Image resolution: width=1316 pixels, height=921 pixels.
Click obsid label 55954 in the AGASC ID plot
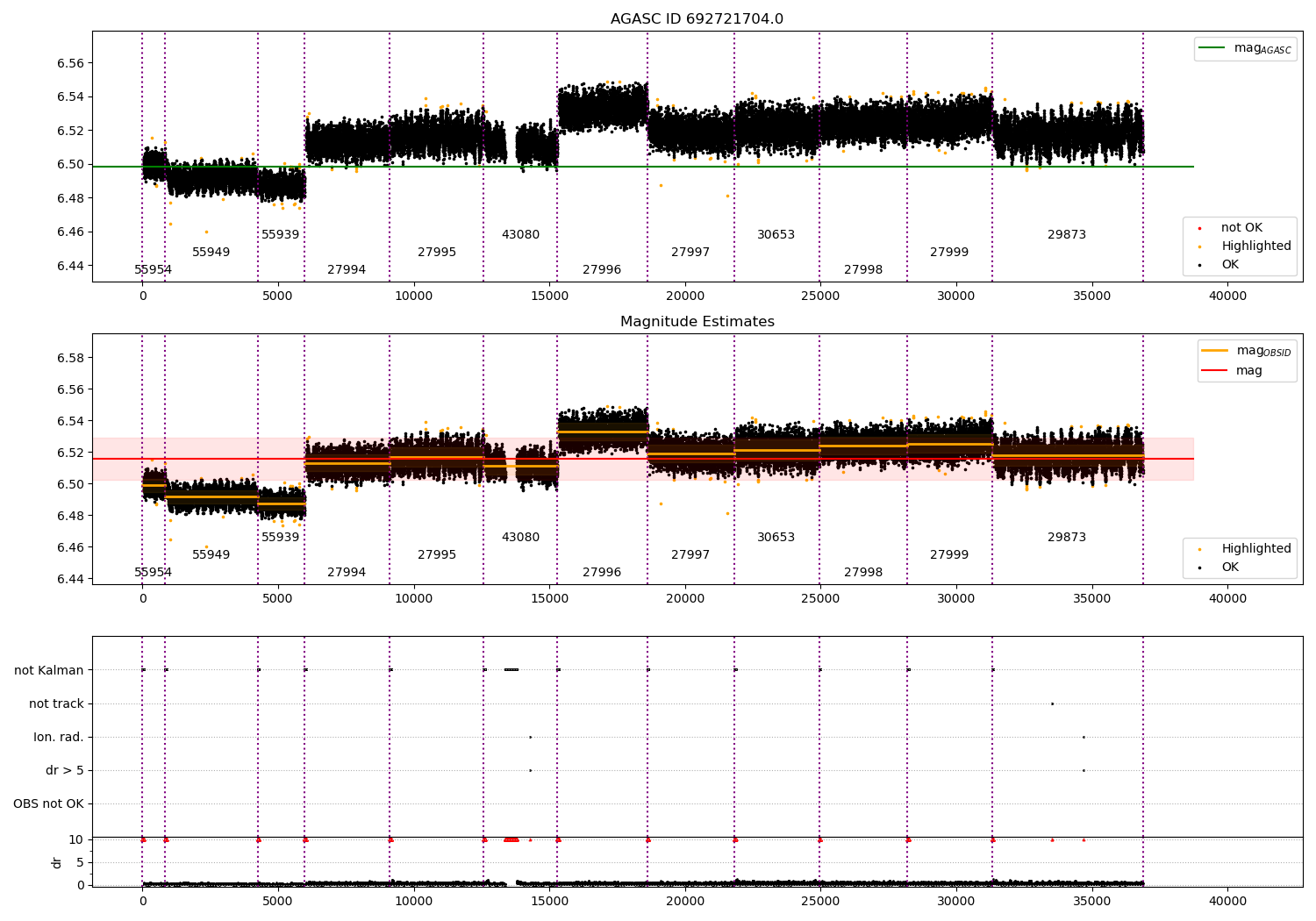click(153, 269)
